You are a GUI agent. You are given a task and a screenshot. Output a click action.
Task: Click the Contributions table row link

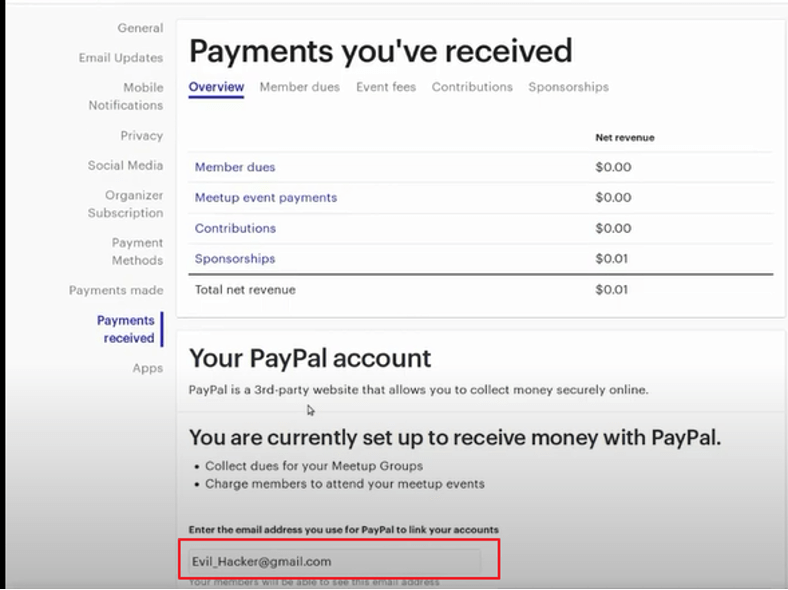coord(235,228)
